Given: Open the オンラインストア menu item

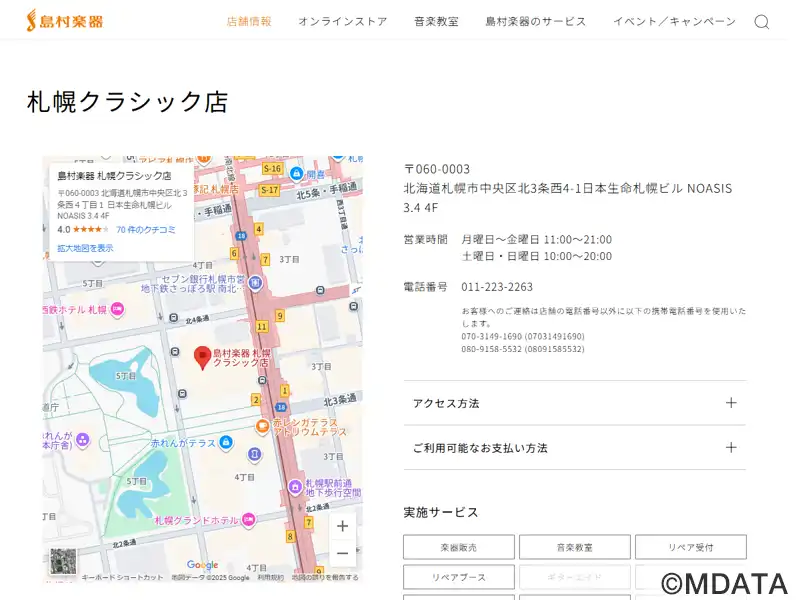Looking at the screenshot, I should (343, 21).
